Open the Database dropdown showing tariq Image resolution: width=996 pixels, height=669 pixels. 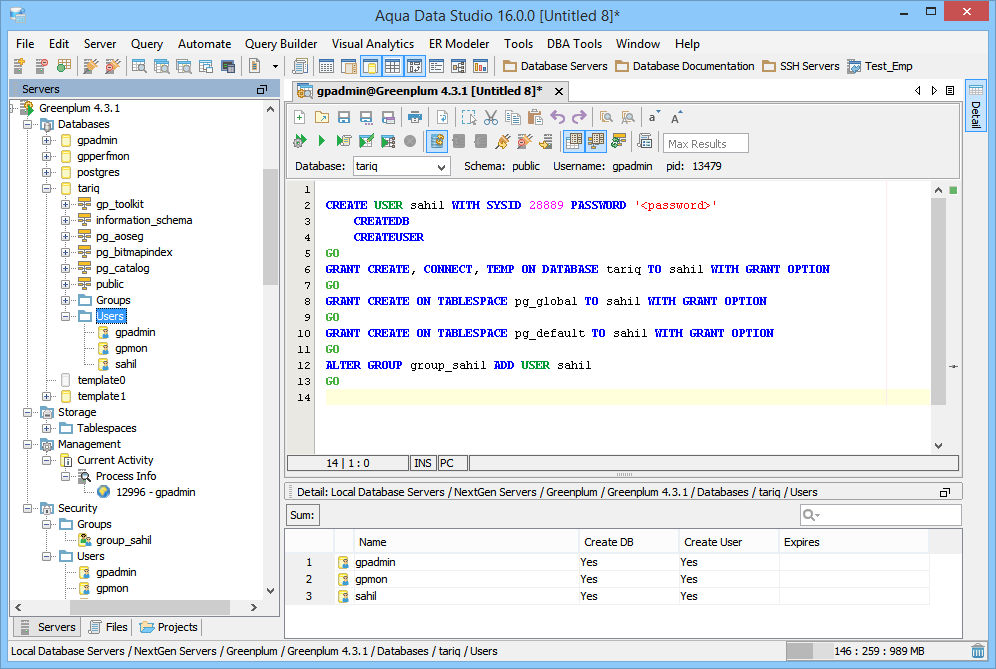click(399, 166)
